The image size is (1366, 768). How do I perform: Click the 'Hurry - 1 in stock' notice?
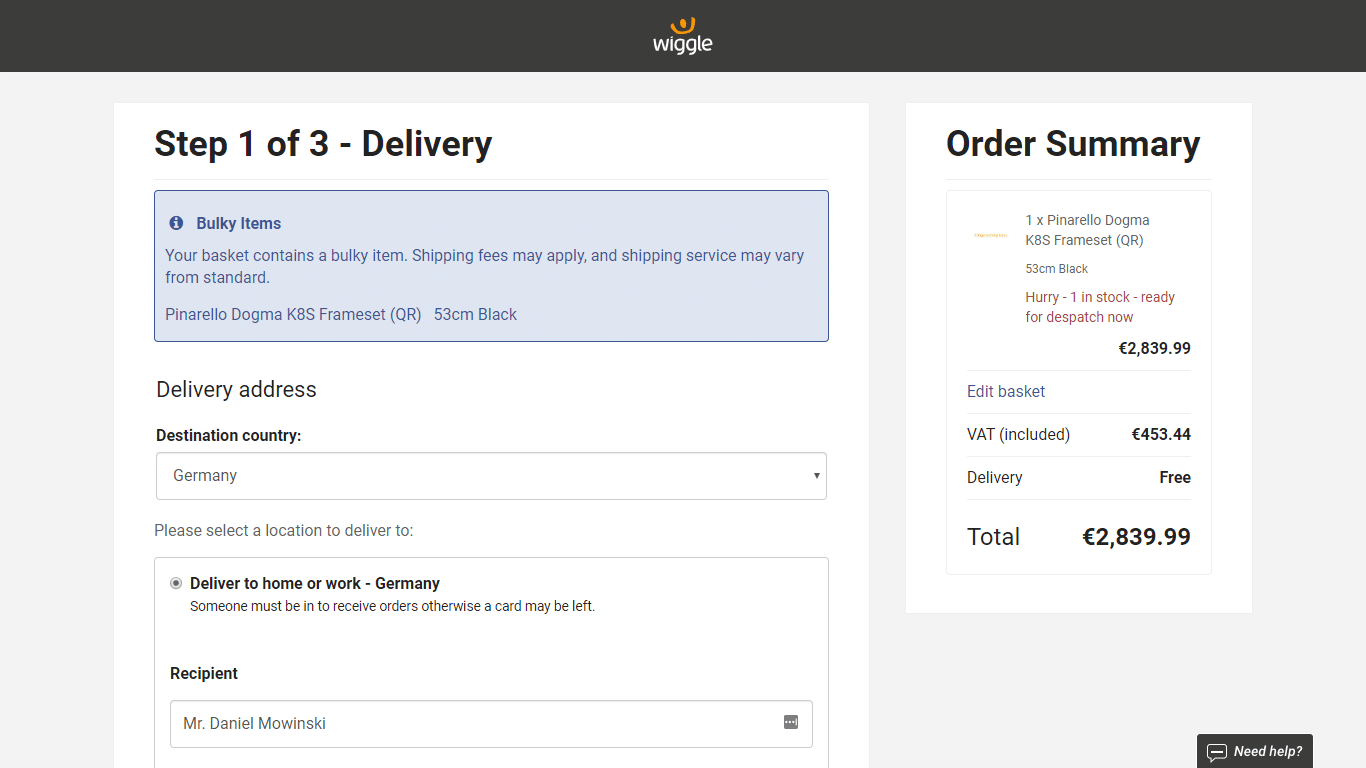(1100, 307)
